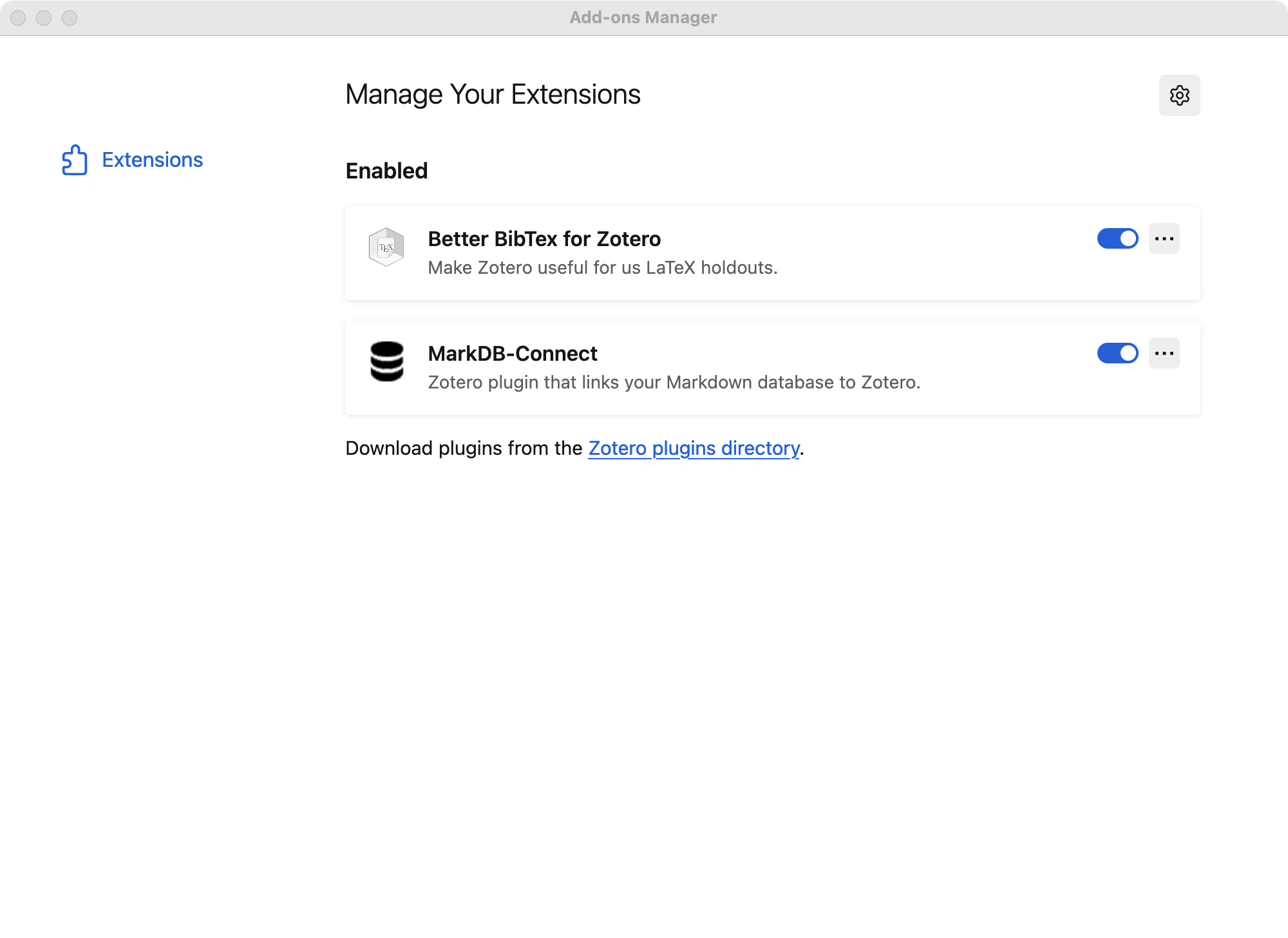Disable the MarkDB-Connect toggle switch
The image size is (1288, 938).
coord(1117,353)
